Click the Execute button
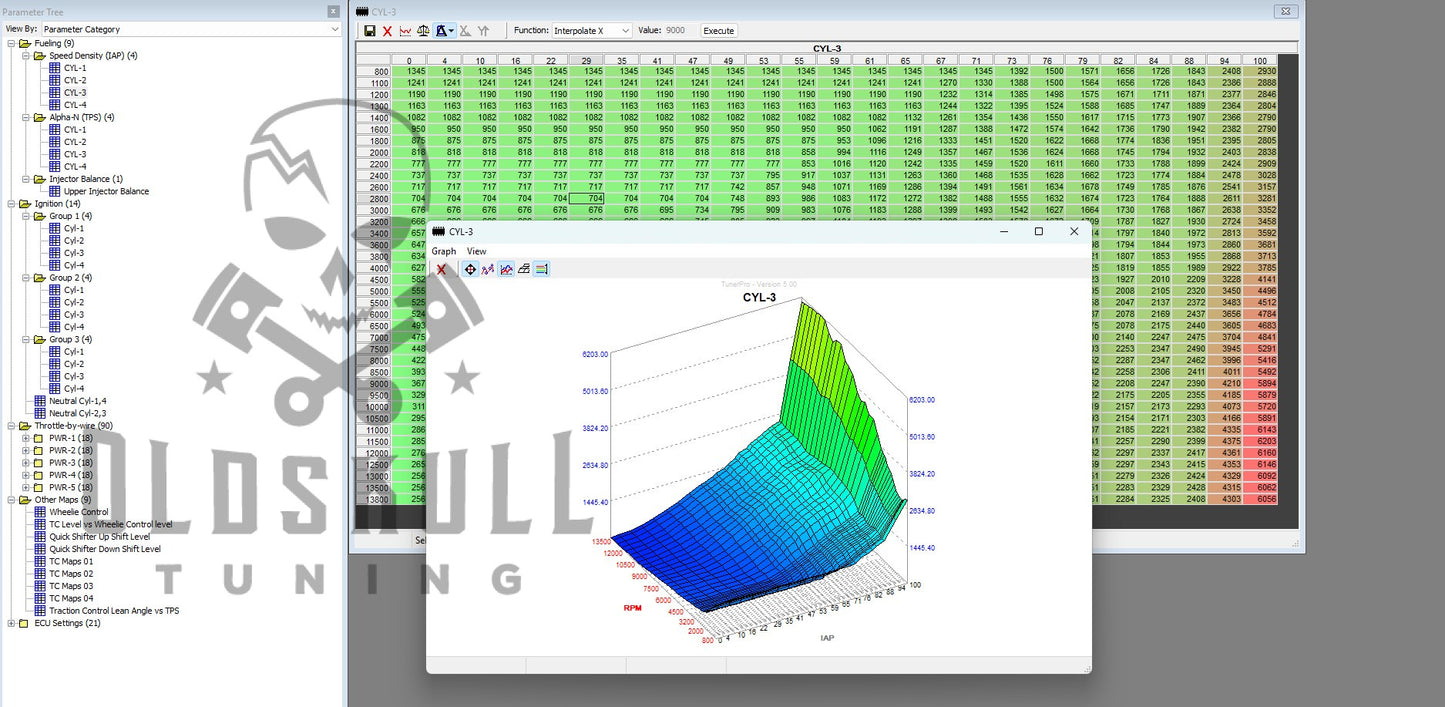Image resolution: width=1445 pixels, height=707 pixels. pyautogui.click(x=718, y=31)
